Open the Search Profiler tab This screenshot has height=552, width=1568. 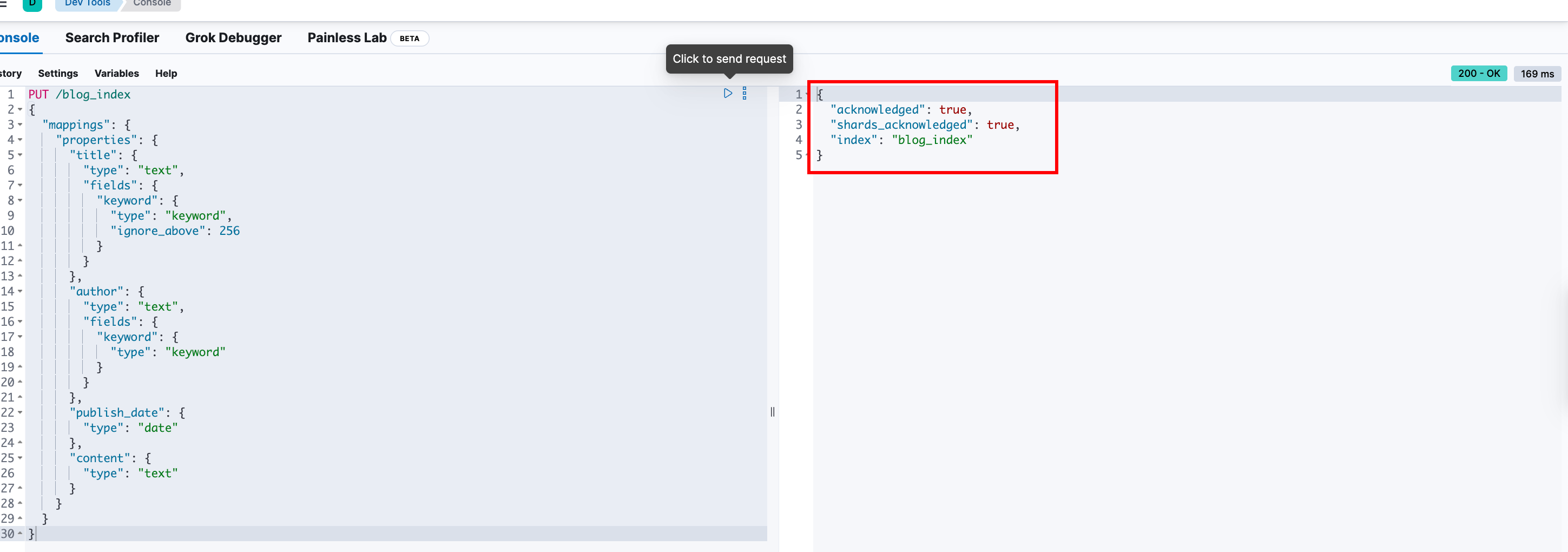[112, 38]
